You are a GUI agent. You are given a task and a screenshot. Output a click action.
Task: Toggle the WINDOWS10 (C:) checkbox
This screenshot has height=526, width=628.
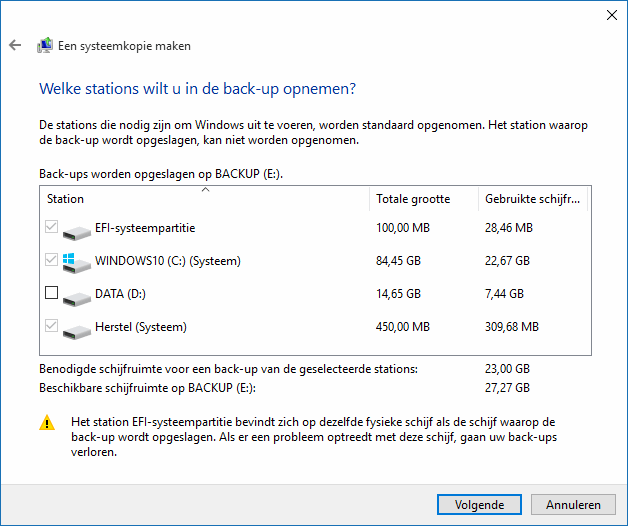[51, 260]
